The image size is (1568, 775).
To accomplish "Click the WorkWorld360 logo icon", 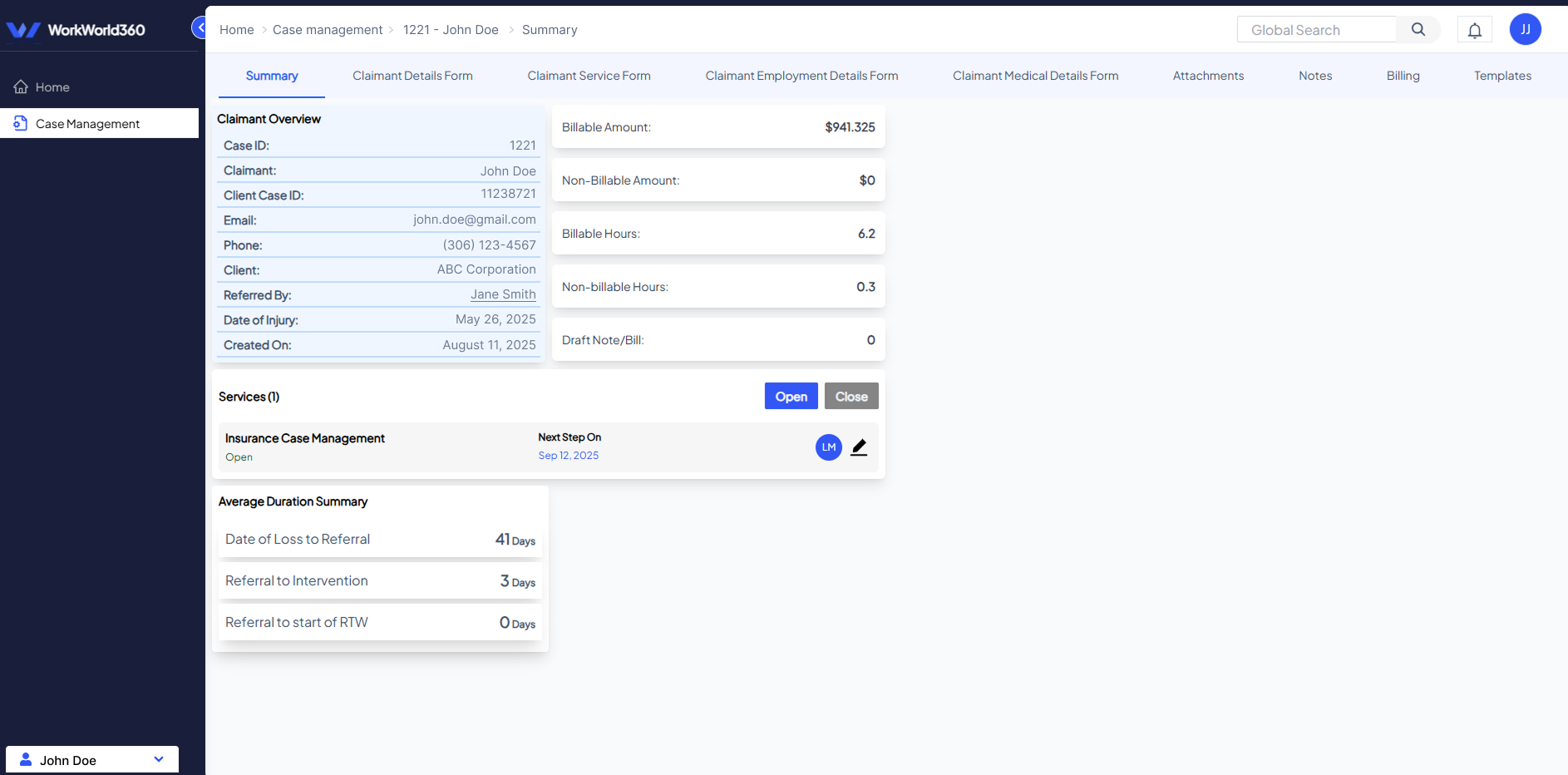I will [x=23, y=30].
